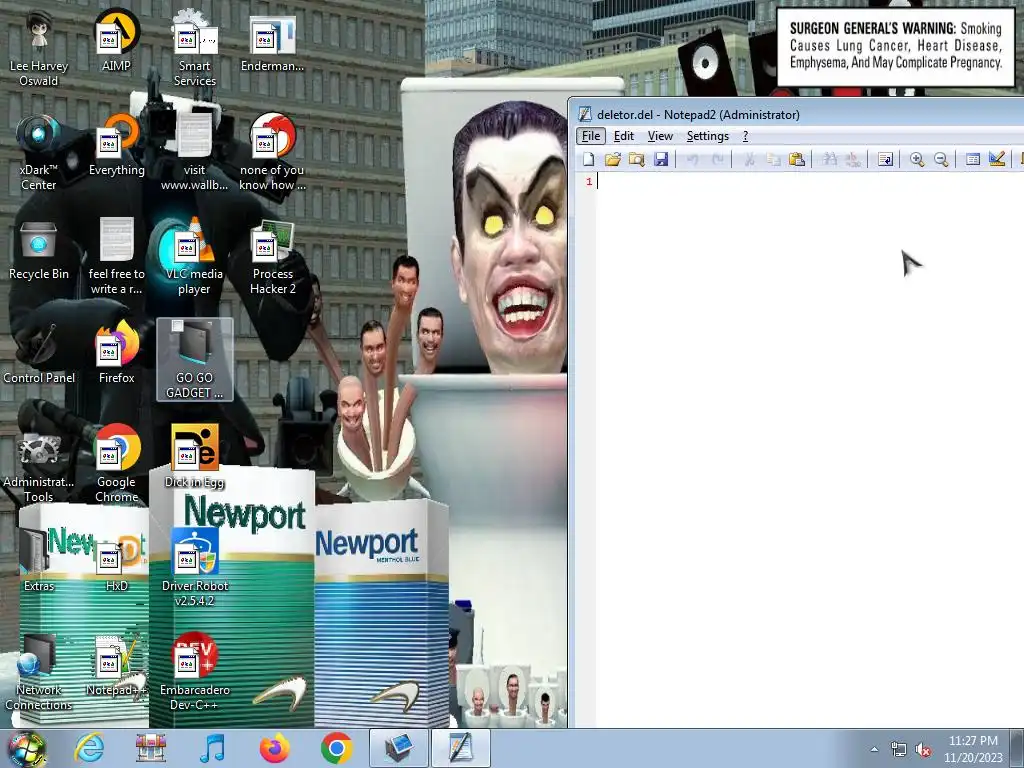This screenshot has height=768, width=1024.
Task: Open the Windows Start menu orb
Action: 27,748
